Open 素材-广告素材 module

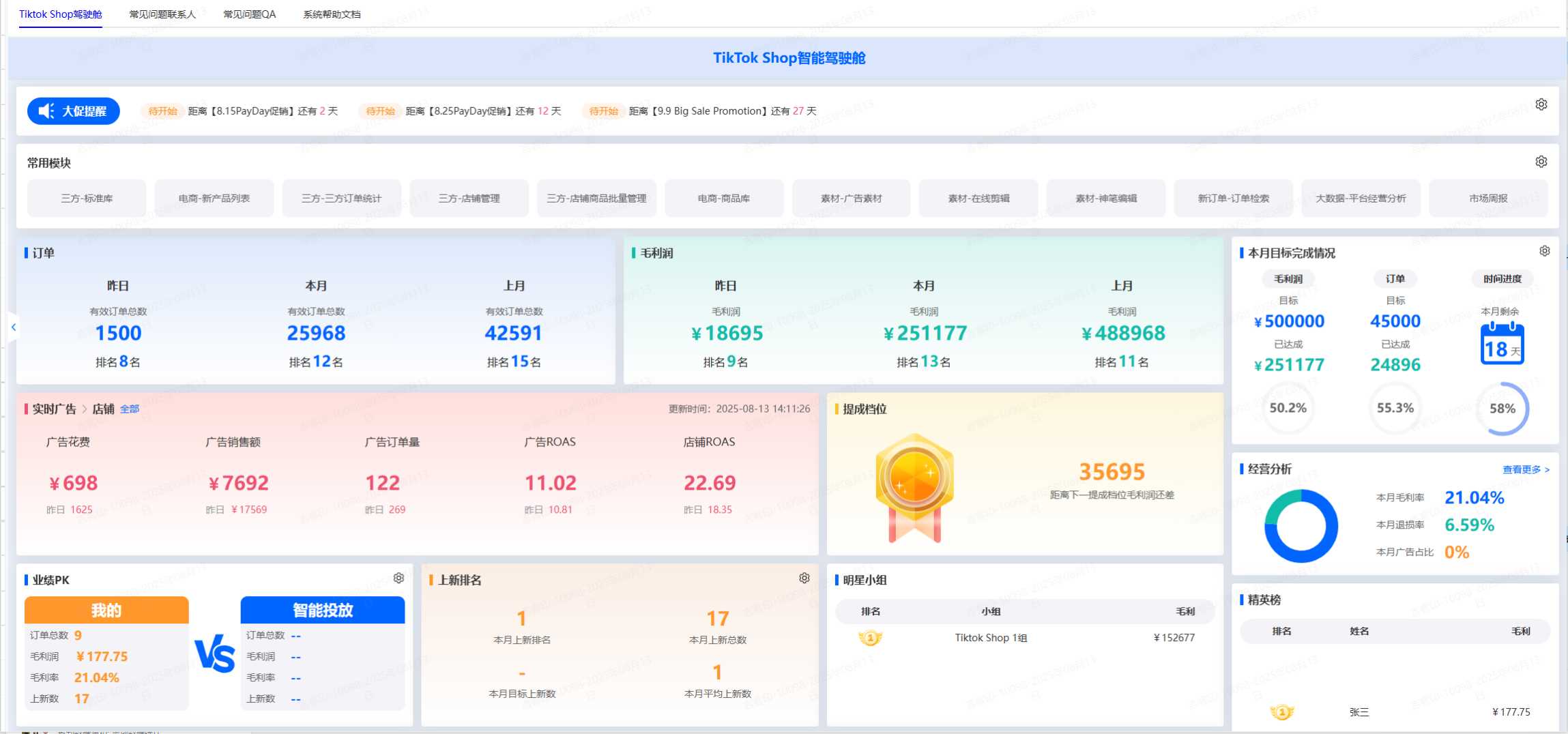pos(851,199)
